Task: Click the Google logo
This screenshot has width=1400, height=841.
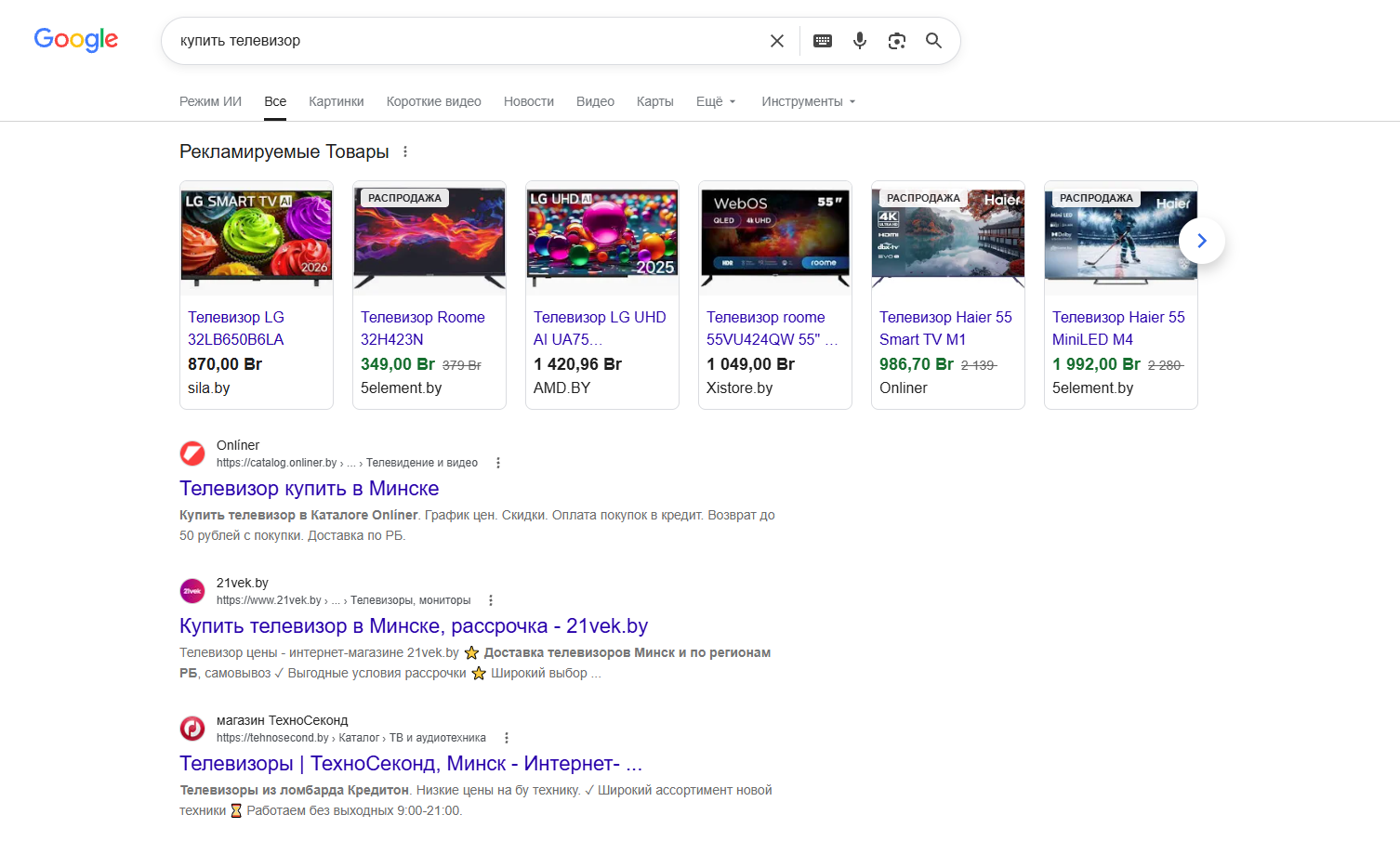Action: coord(76,40)
